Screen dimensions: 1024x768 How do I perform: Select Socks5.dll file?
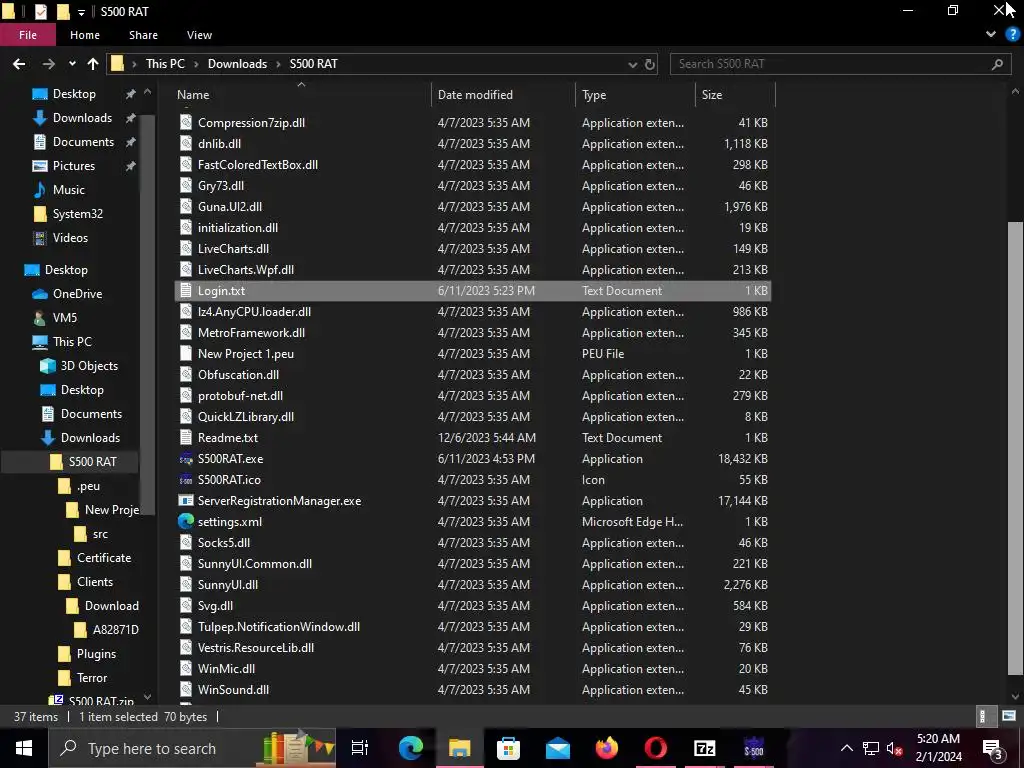[224, 543]
